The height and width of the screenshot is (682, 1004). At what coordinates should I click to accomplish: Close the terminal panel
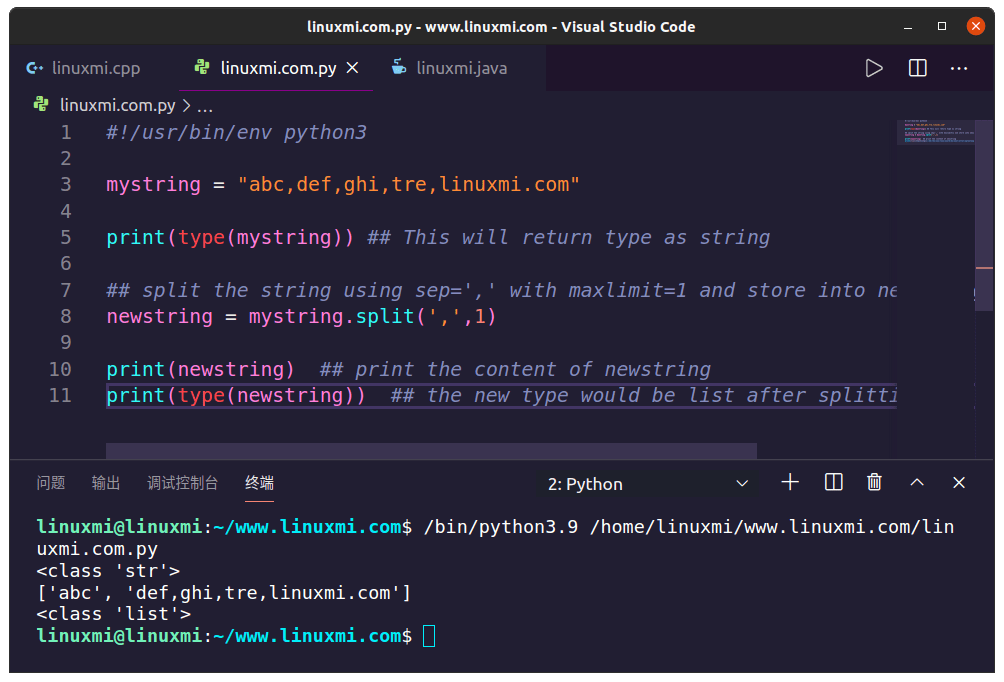click(959, 483)
